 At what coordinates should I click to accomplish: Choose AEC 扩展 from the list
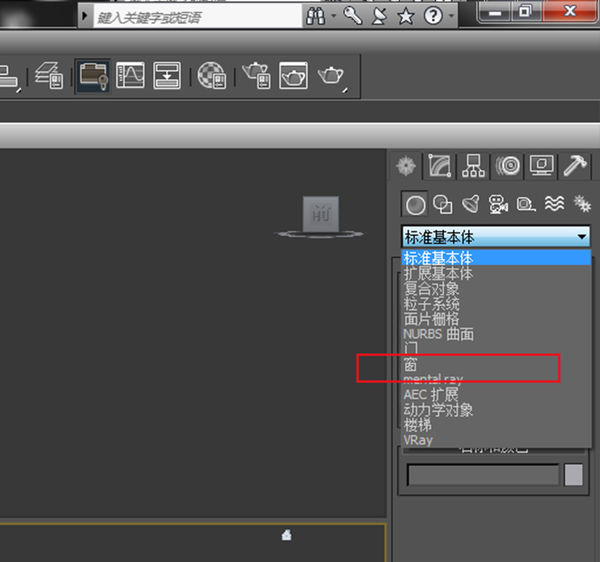pos(496,394)
